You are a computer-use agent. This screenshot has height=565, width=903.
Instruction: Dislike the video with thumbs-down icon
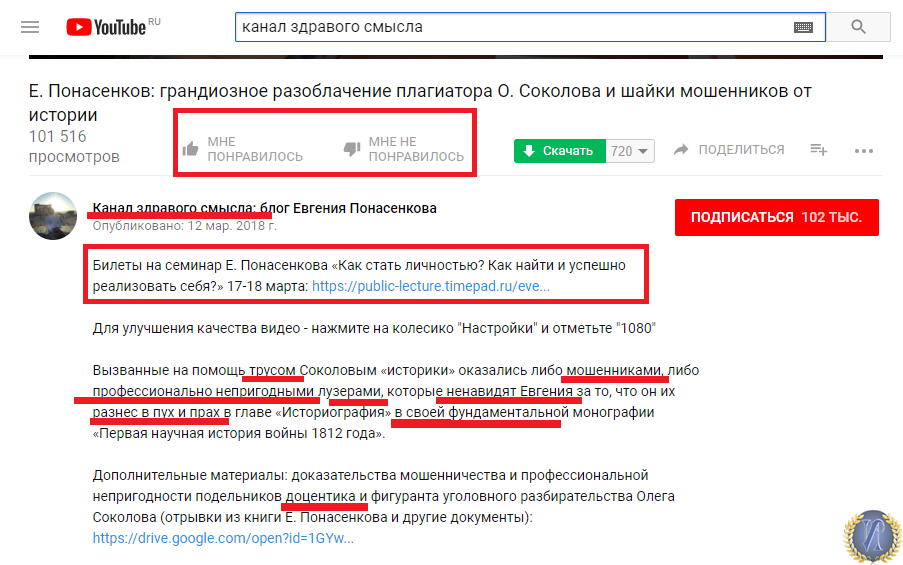point(351,149)
